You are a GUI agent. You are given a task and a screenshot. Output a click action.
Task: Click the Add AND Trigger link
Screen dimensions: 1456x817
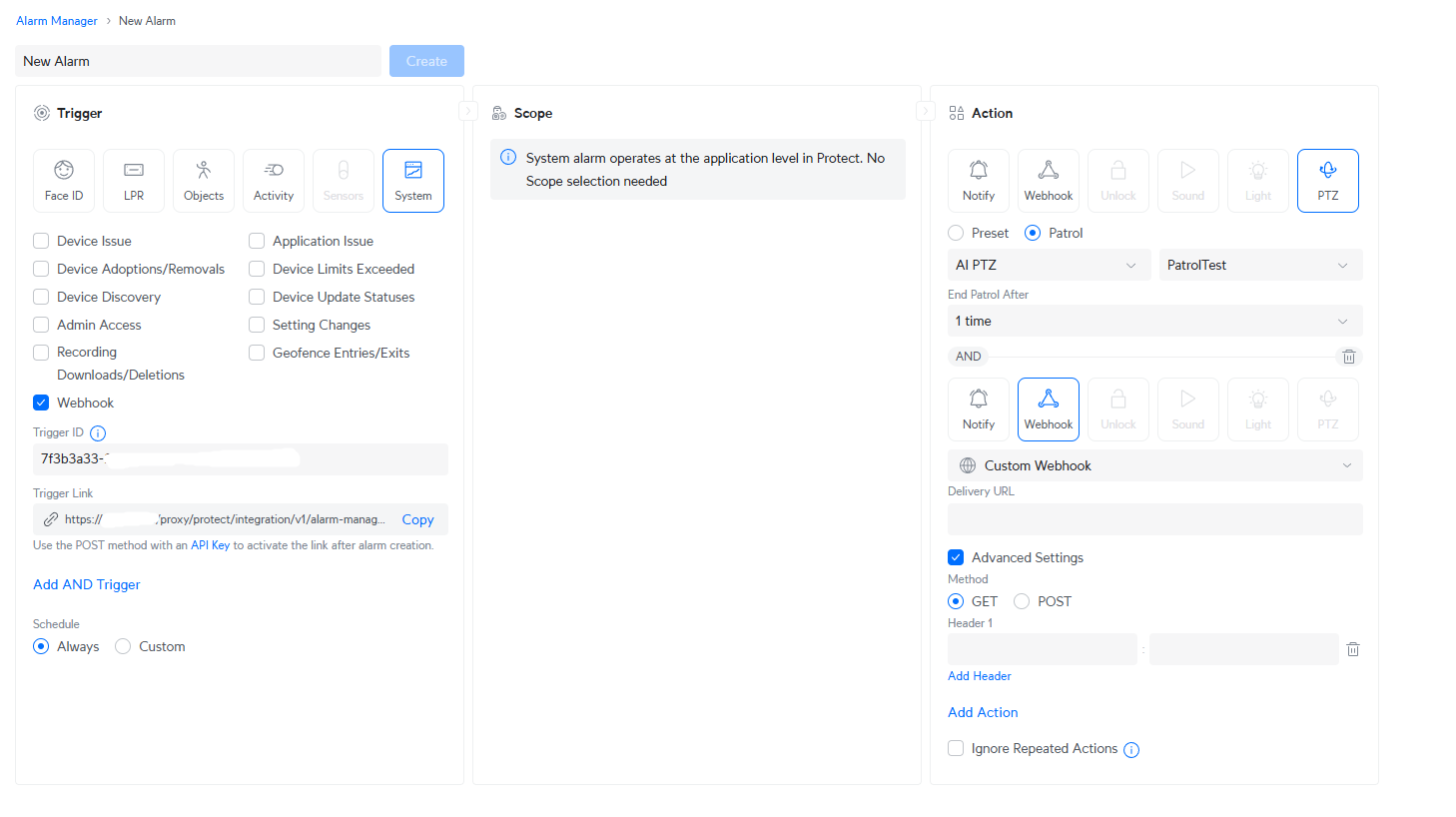pyautogui.click(x=87, y=584)
